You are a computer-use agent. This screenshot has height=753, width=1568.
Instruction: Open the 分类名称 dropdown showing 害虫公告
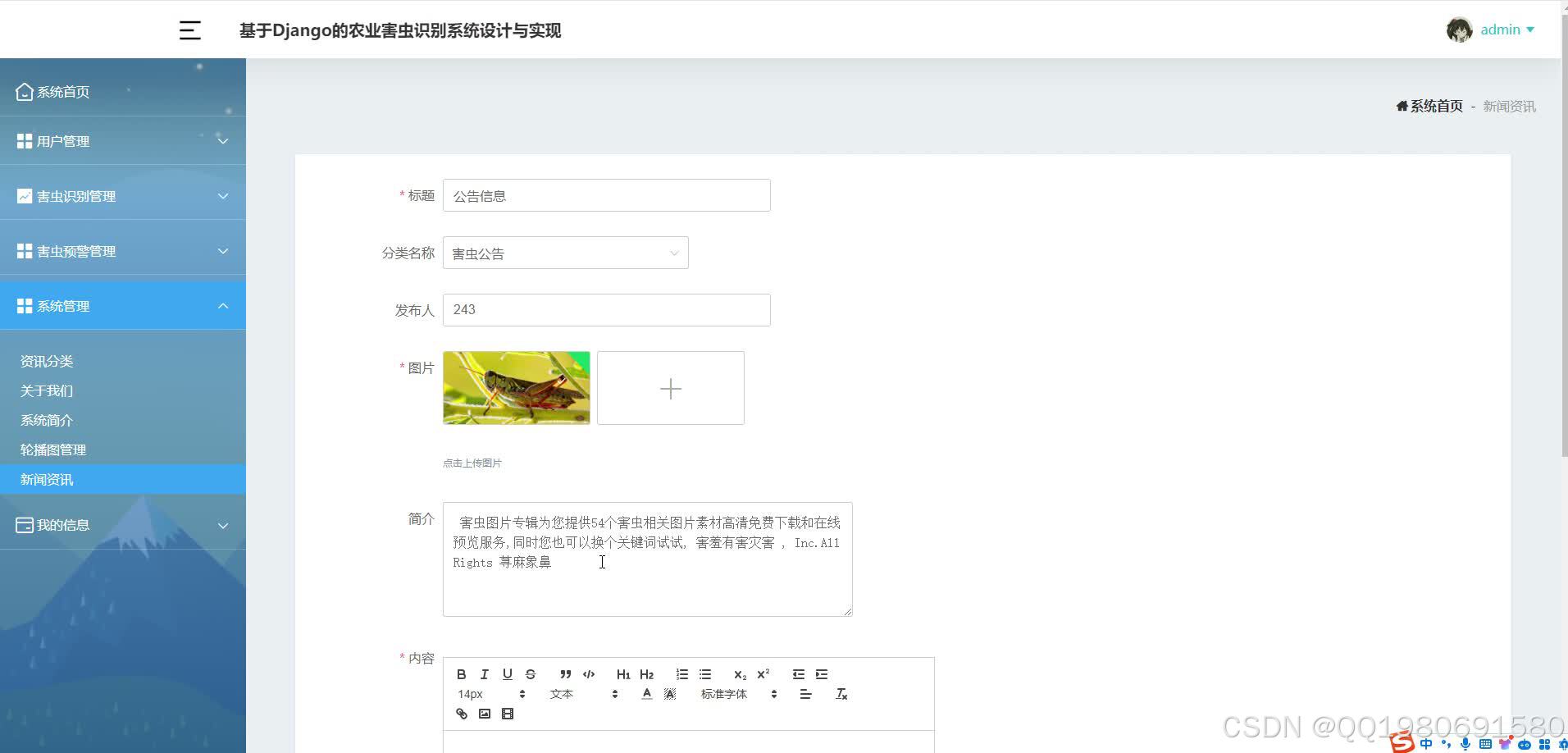click(565, 253)
